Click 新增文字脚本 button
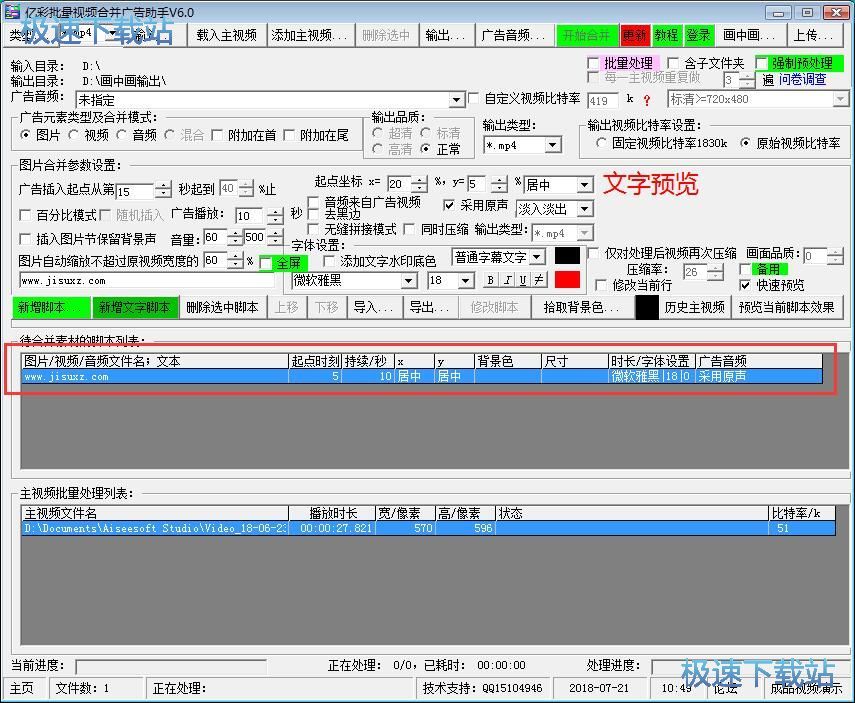This screenshot has height=703, width=855. [134, 307]
